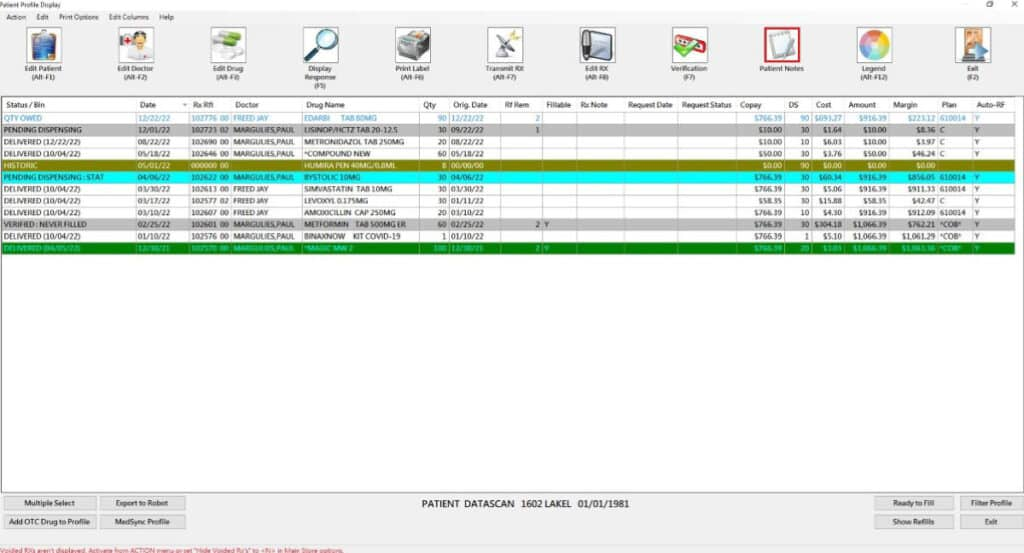Click the Plan column header
Viewport: 1024px width, 553px height.
949,105
